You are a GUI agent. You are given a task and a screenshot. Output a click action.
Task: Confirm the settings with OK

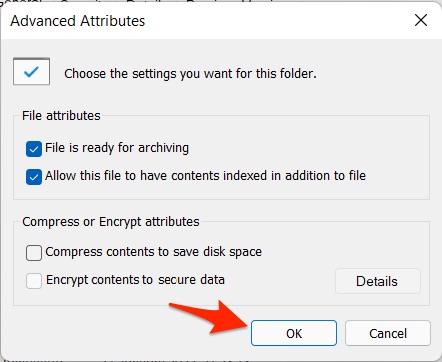click(294, 333)
